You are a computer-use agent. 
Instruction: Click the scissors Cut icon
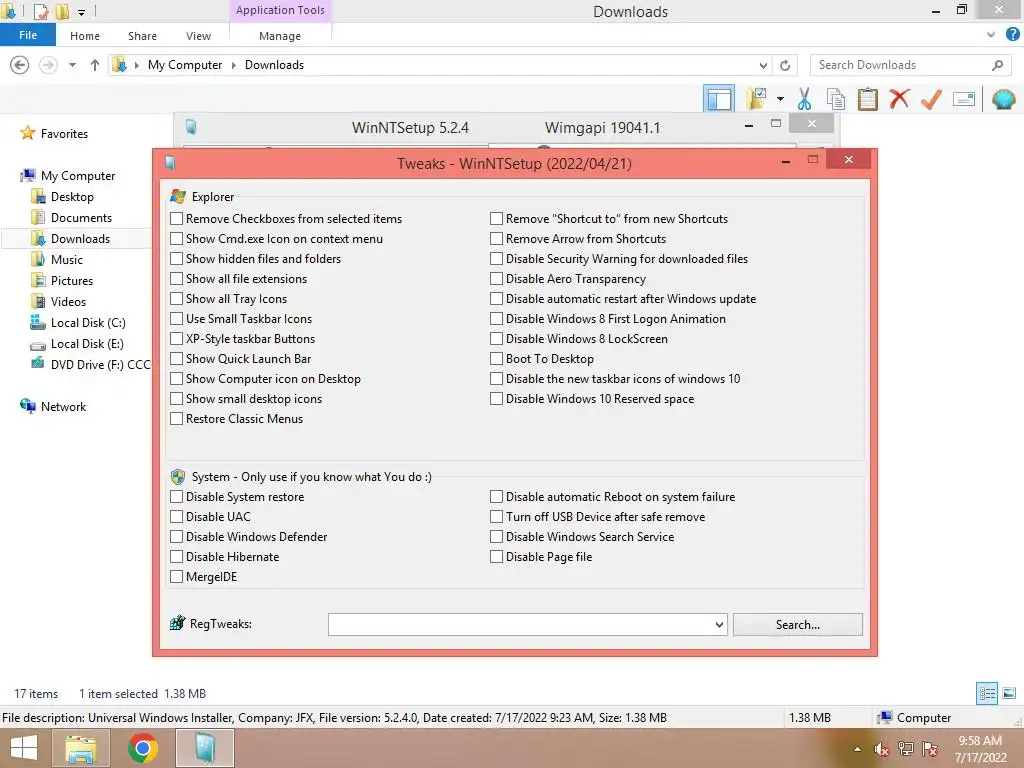[x=804, y=99]
